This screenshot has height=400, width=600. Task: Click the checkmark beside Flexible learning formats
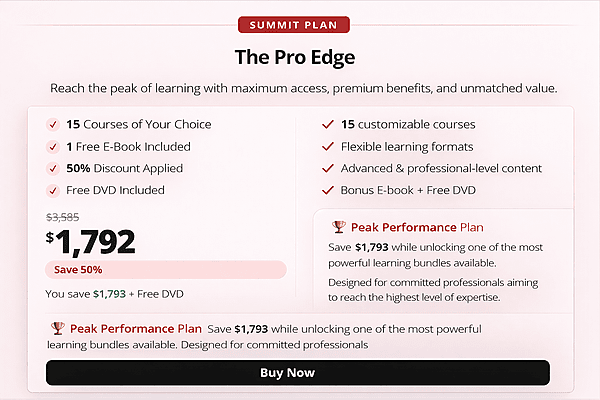click(328, 147)
